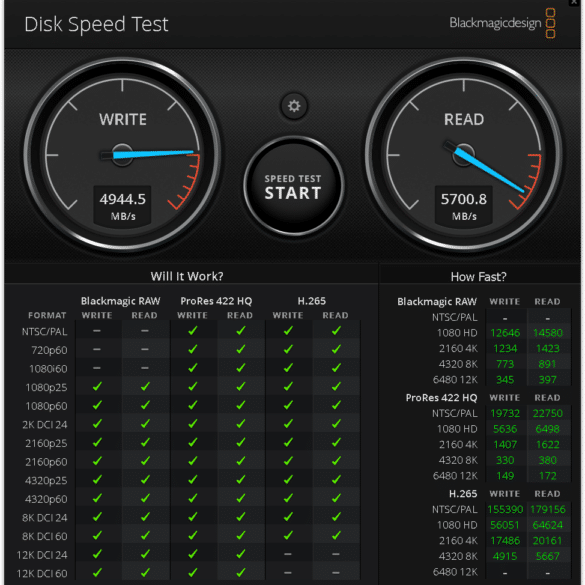Click the H.265 READ checkmark for 8K DCI 60
The height and width of the screenshot is (585, 585).
pyautogui.click(x=336, y=535)
